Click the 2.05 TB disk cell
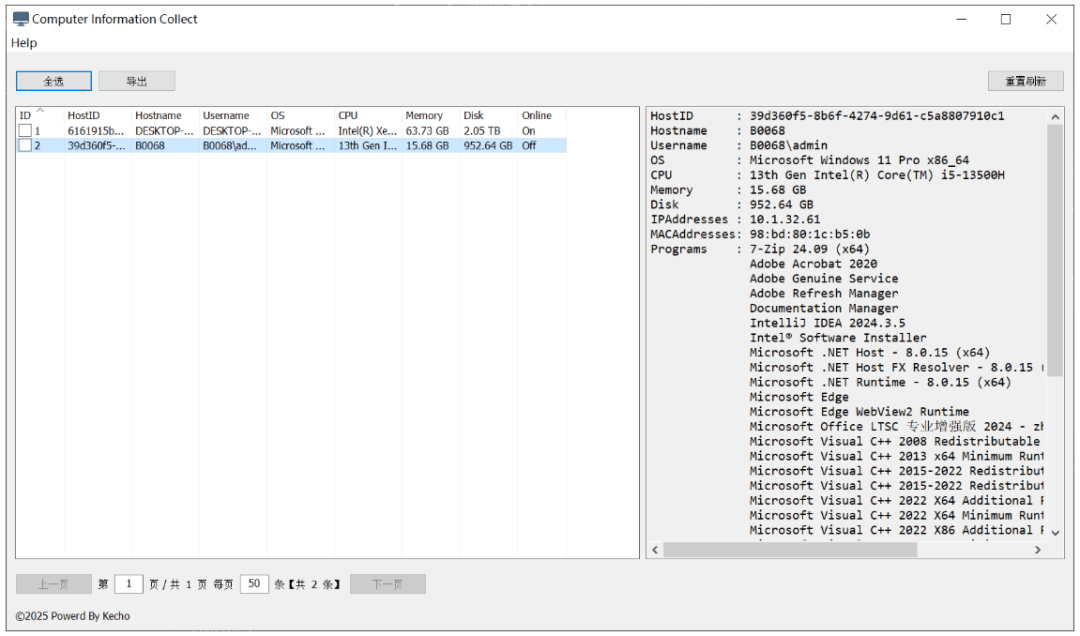The height and width of the screenshot is (636, 1080). (481, 131)
